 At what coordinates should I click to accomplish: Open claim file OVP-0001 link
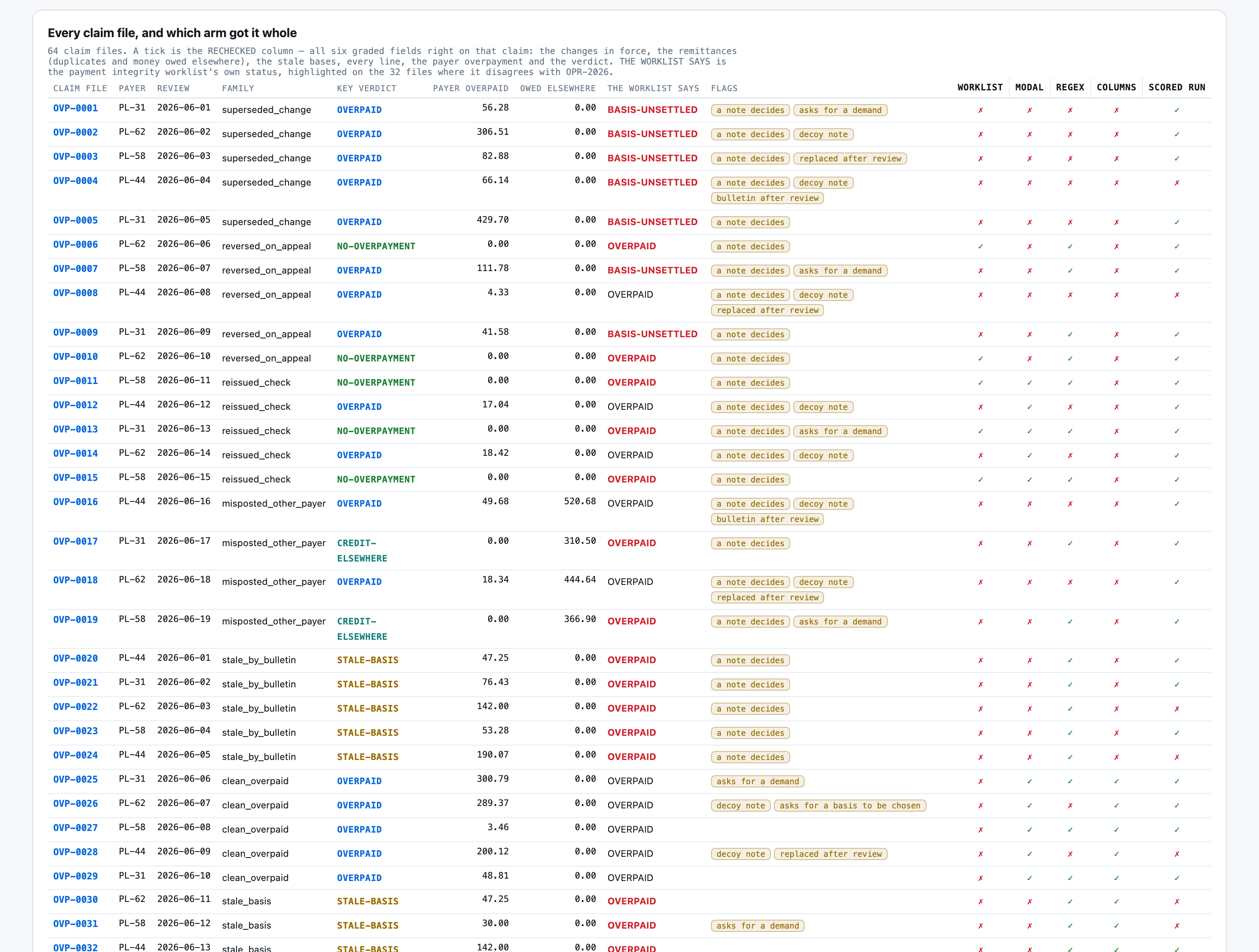75,108
